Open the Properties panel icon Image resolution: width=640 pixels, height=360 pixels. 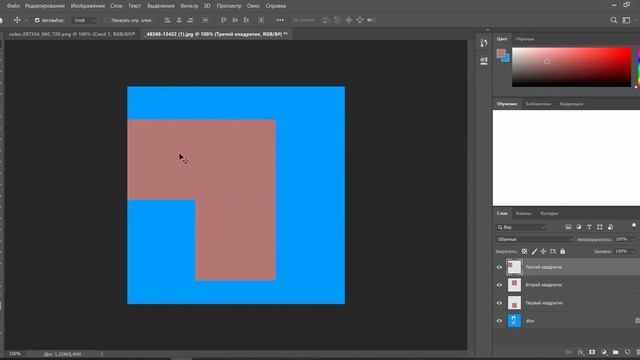(484, 61)
